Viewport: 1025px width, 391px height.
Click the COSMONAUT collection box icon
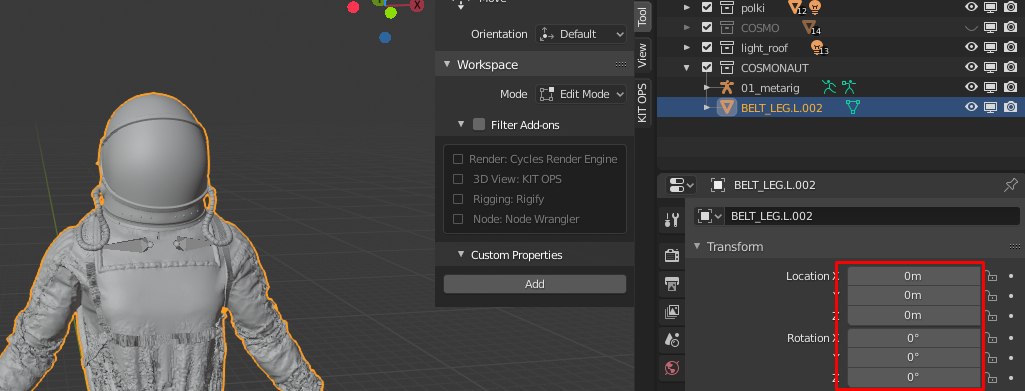pyautogui.click(x=727, y=67)
